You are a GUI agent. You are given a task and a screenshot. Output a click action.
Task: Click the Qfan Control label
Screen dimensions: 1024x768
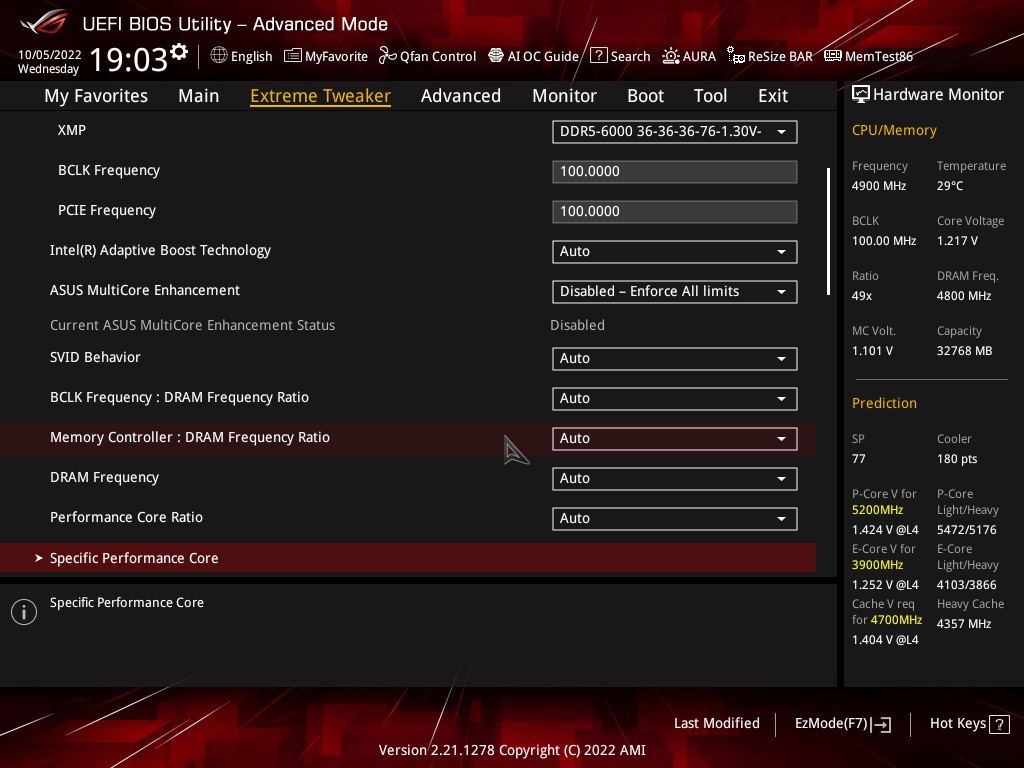(438, 56)
